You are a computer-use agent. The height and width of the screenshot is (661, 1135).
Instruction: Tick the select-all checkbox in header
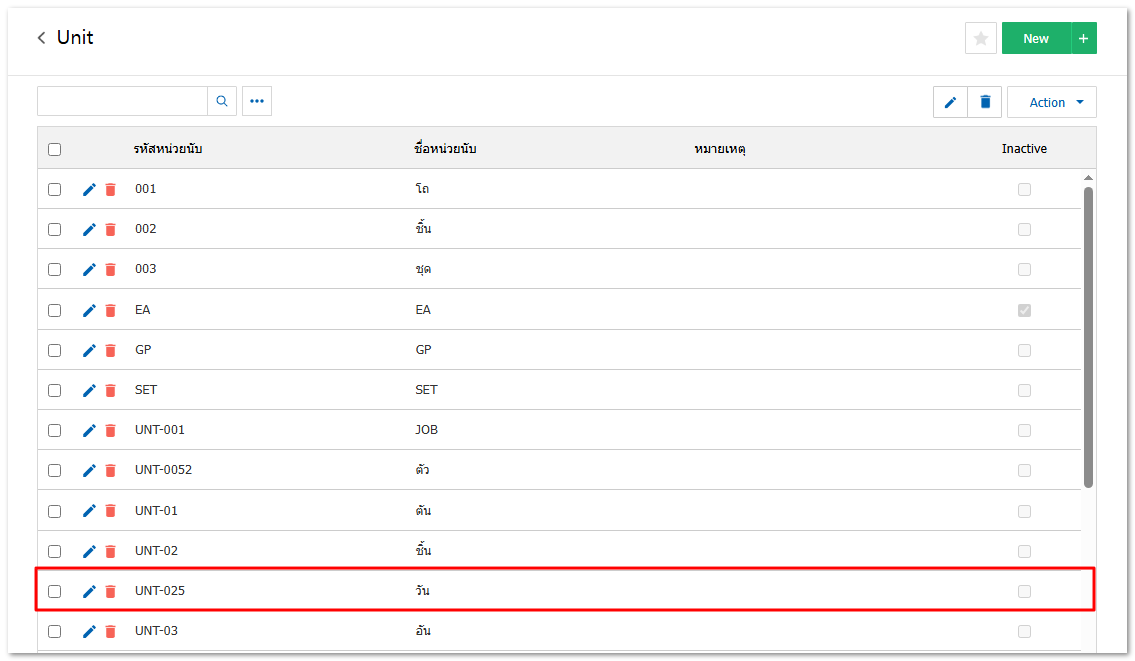55,149
